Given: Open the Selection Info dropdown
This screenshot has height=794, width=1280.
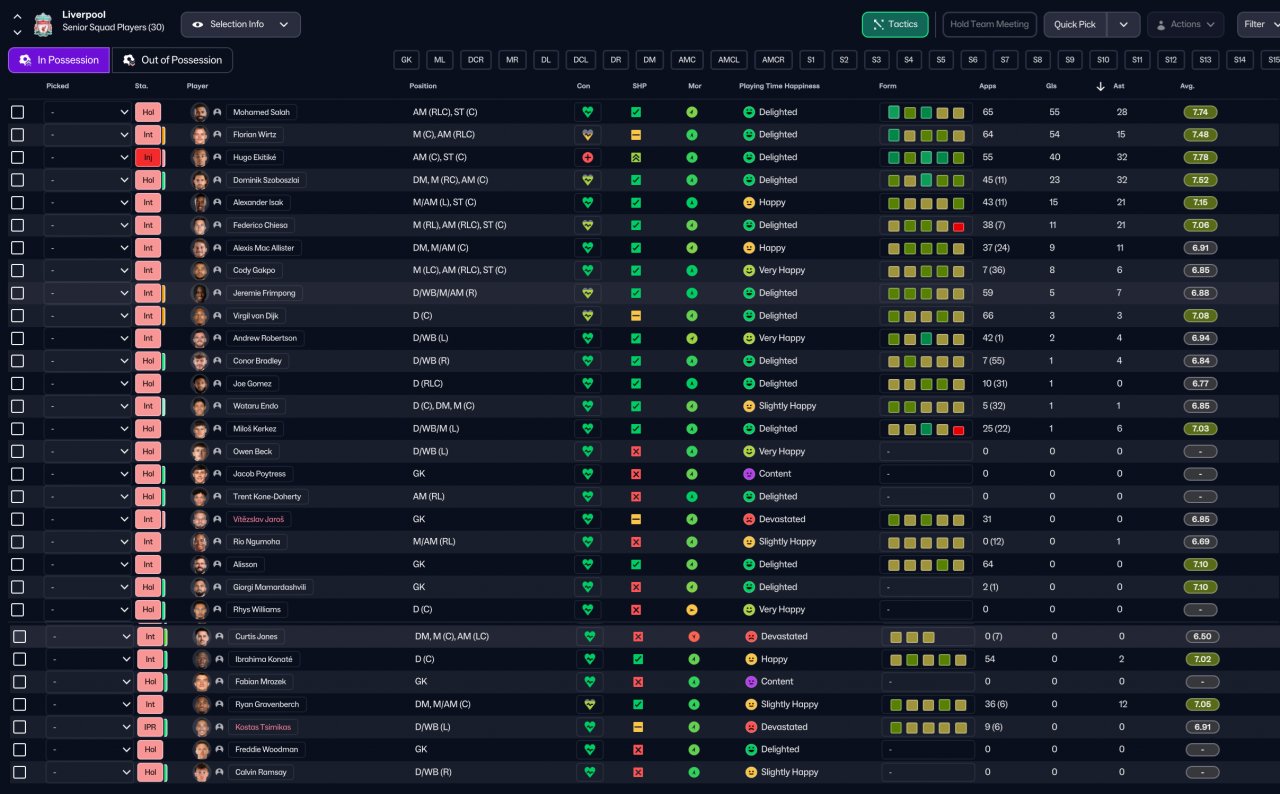Looking at the screenshot, I should (240, 24).
